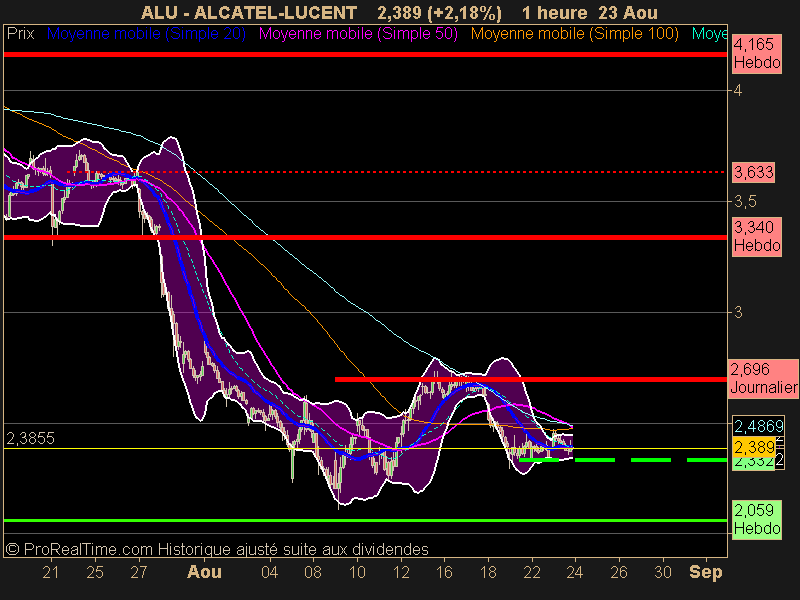The width and height of the screenshot is (800, 600).
Task: Click the '4' price axis tick
Action: [x=738, y=90]
